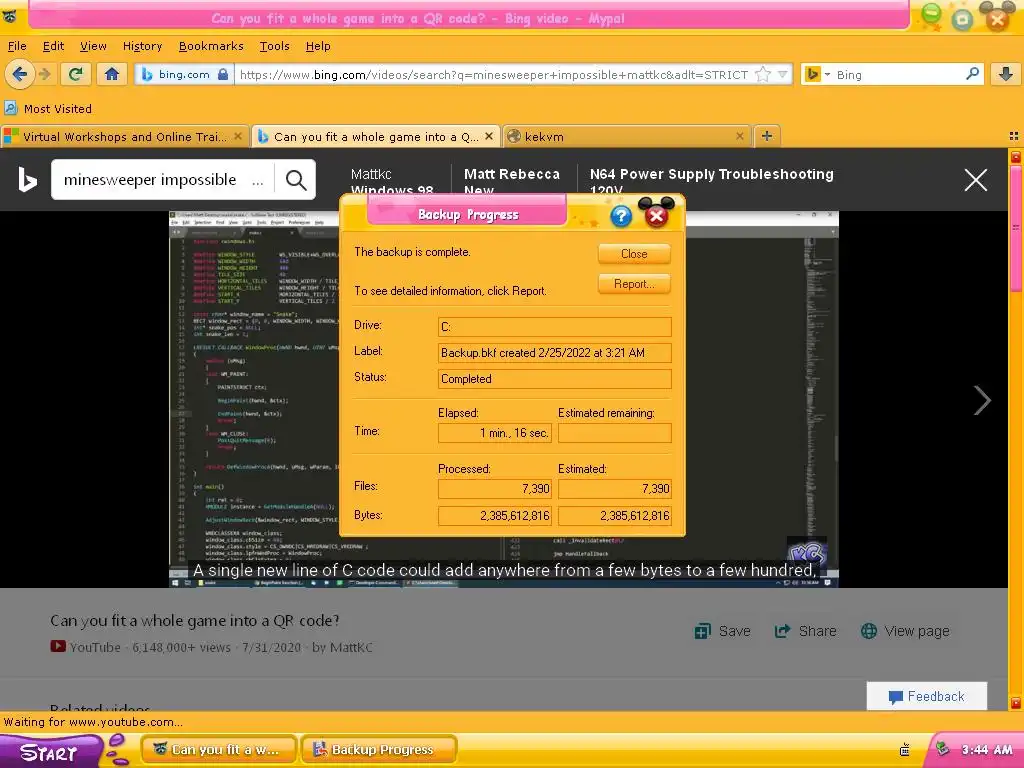Click the quick-launch icon beside Start

pos(118,750)
